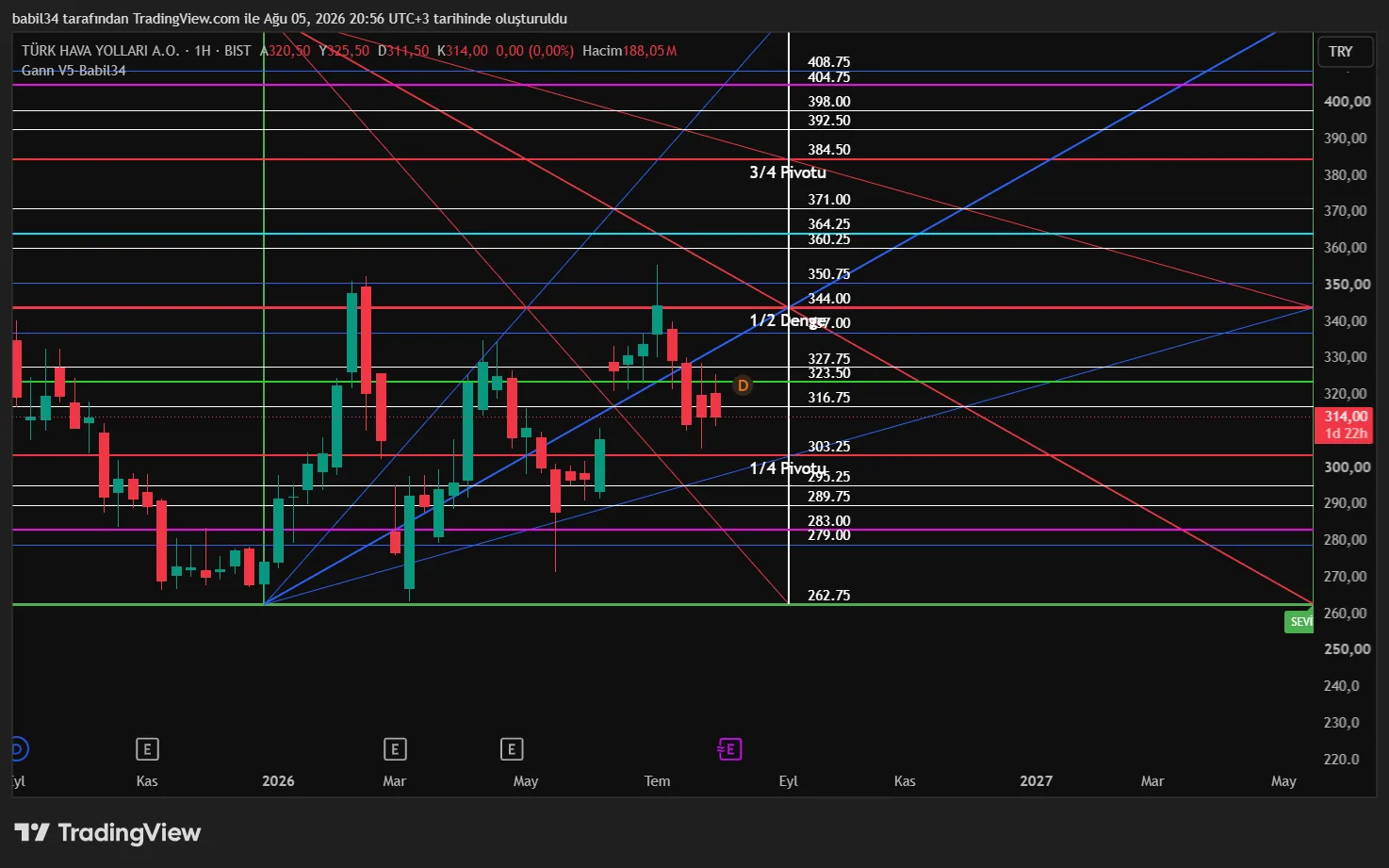
Task: Click 350,00 on the price axis
Action: coord(1348,285)
